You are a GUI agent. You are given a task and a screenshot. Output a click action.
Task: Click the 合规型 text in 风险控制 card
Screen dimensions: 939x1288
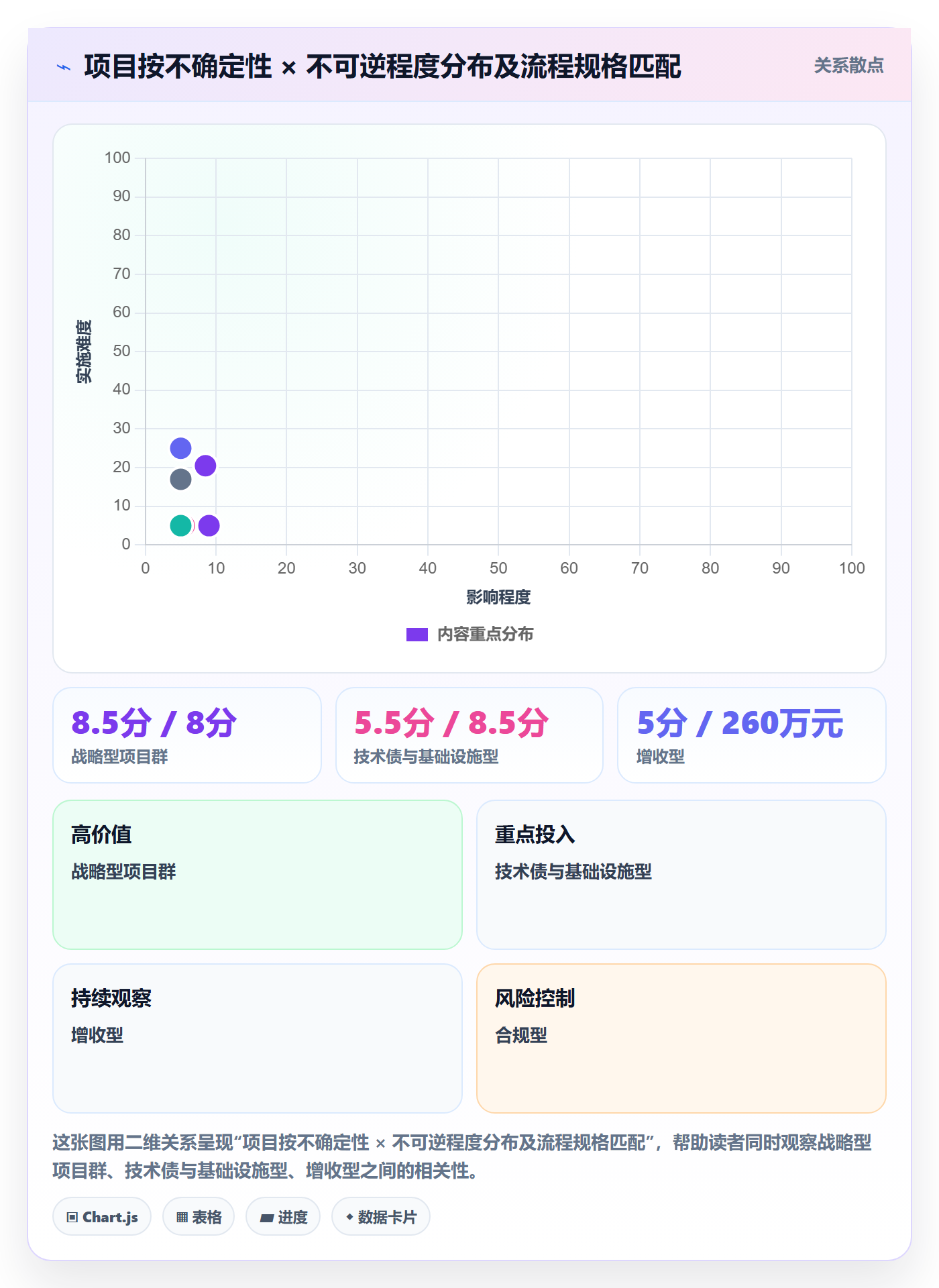click(521, 1036)
